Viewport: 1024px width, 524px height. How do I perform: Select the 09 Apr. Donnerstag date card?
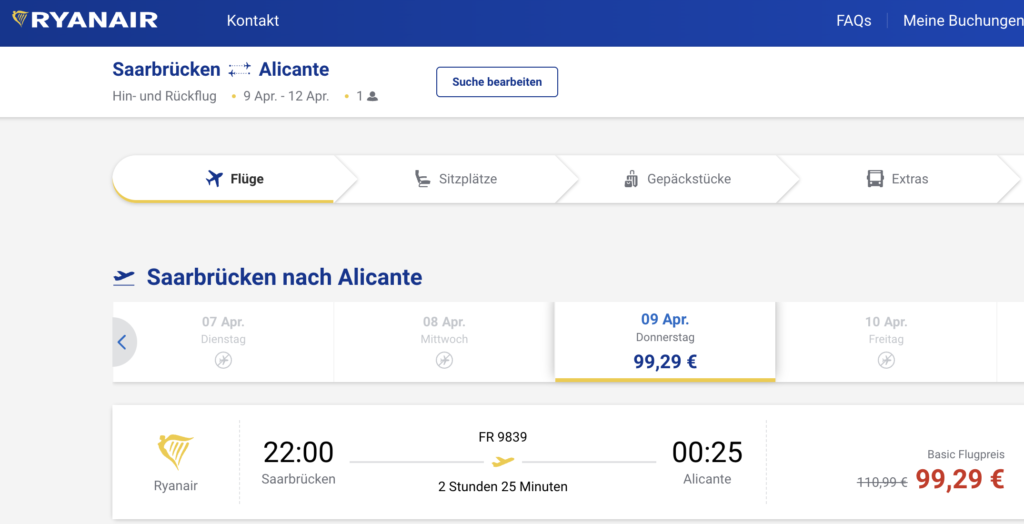(665, 341)
